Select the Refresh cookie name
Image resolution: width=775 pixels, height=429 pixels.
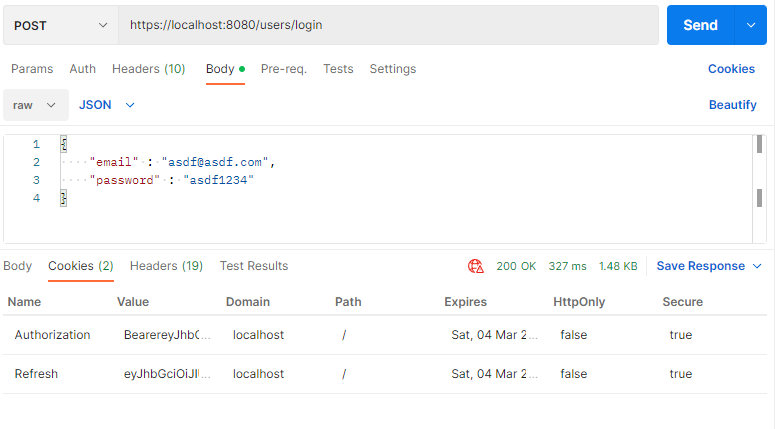[36, 374]
